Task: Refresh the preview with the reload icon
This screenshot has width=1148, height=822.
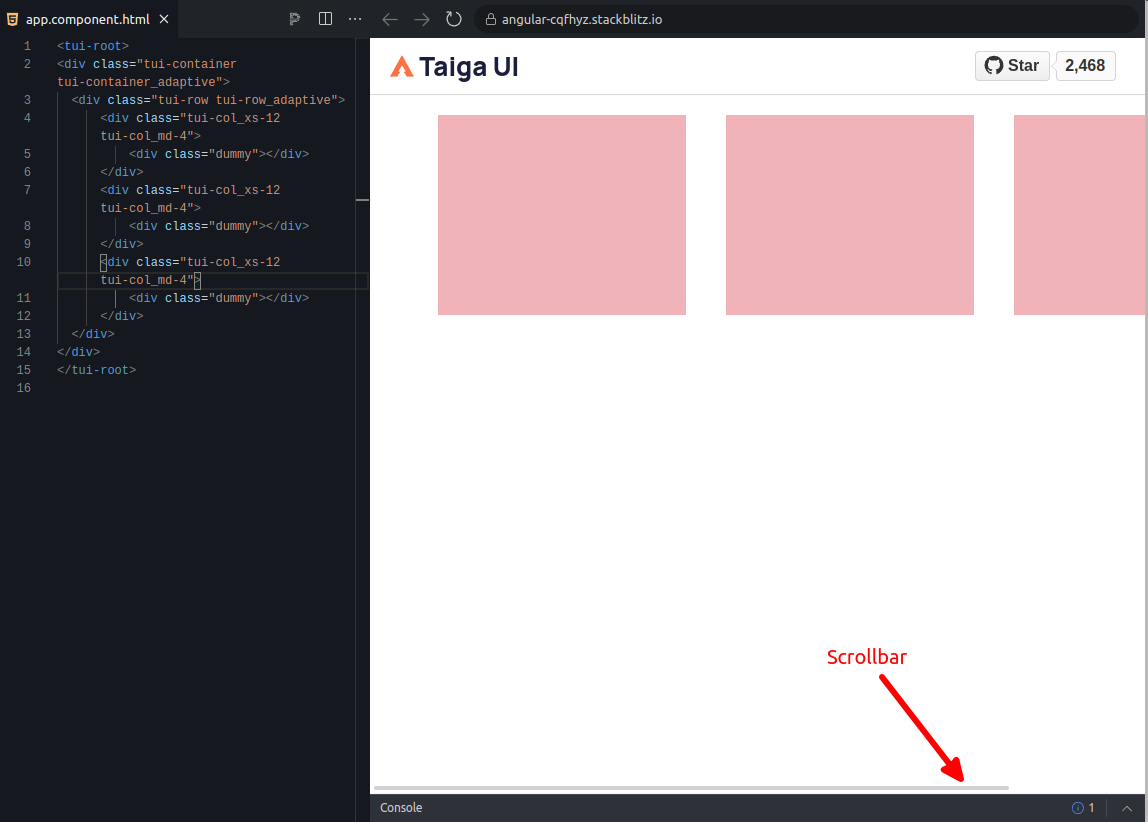Action: tap(453, 18)
